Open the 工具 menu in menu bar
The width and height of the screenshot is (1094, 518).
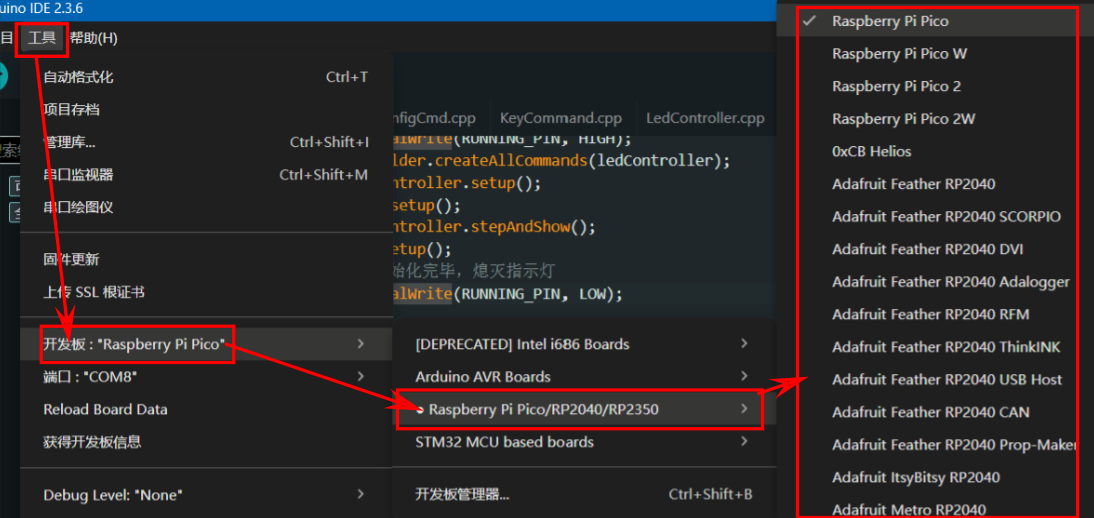42,38
